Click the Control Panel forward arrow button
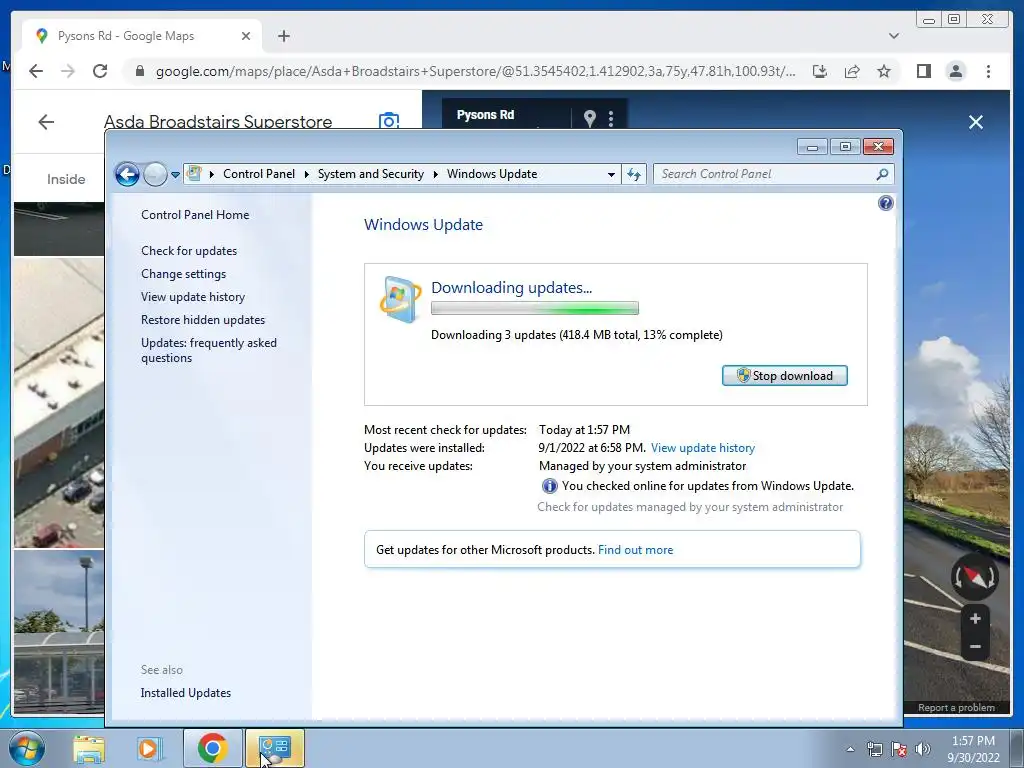This screenshot has height=768, width=1024. click(155, 174)
